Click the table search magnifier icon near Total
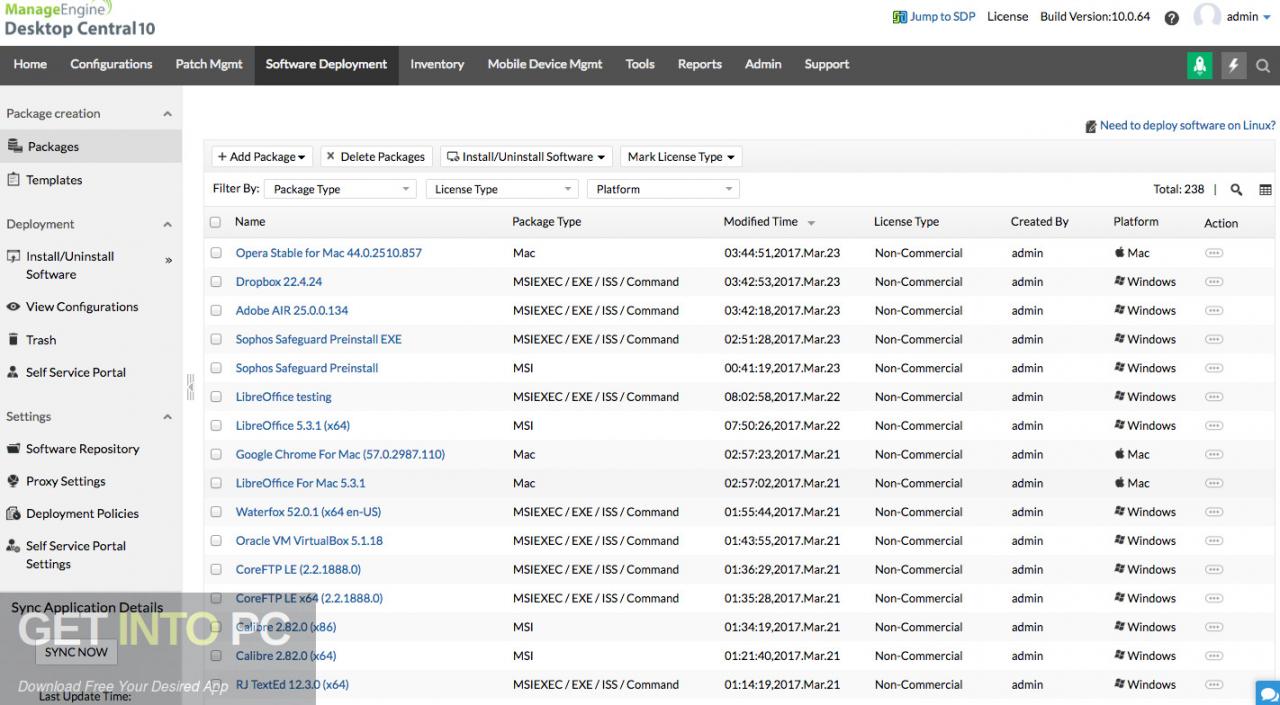 1237,190
